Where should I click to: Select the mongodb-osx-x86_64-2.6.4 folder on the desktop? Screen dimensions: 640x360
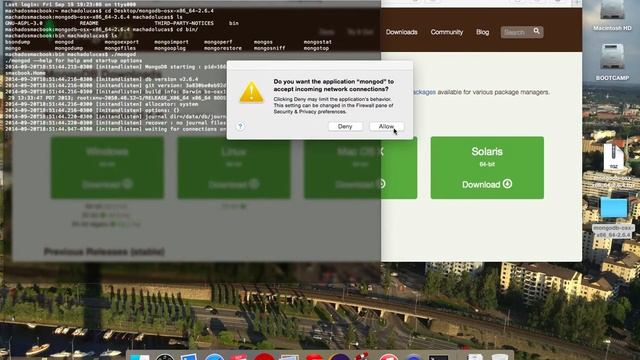(x=613, y=217)
